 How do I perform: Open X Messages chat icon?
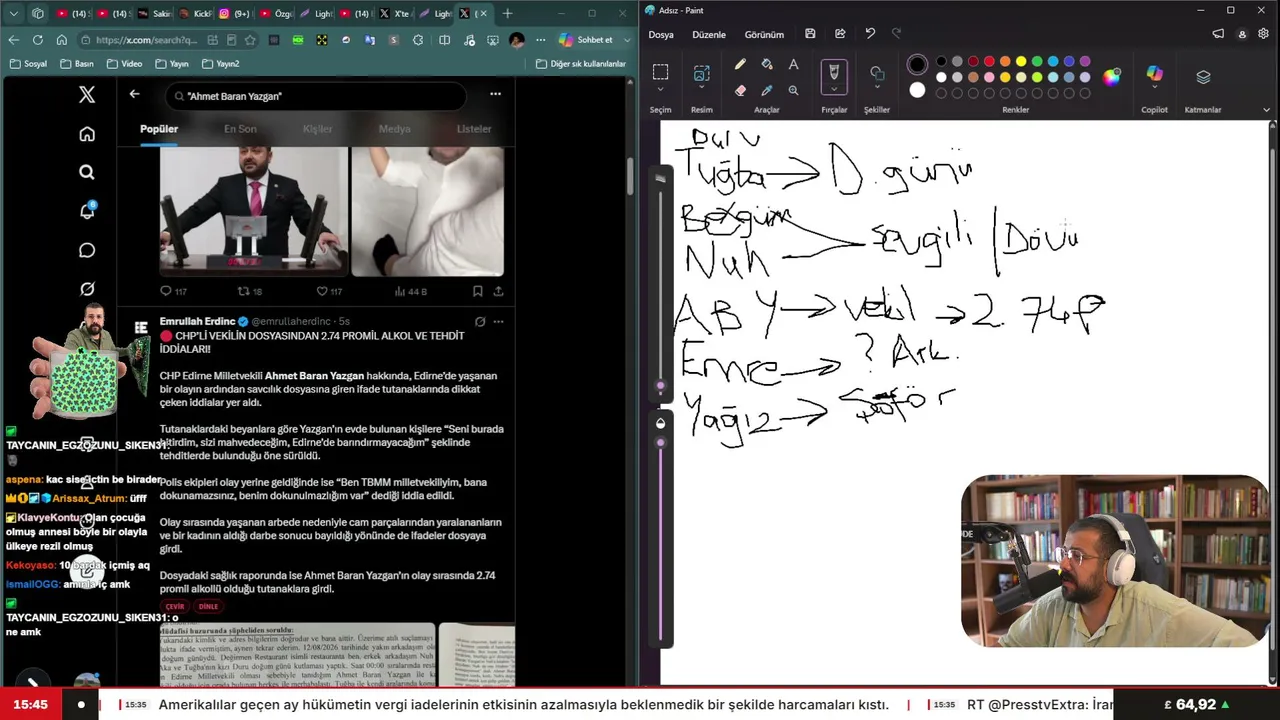click(87, 250)
